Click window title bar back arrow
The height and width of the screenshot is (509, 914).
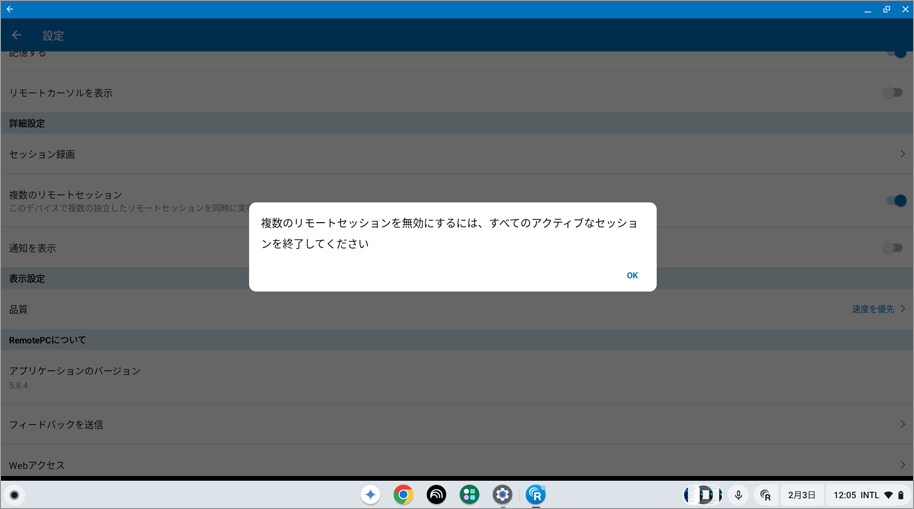point(9,9)
